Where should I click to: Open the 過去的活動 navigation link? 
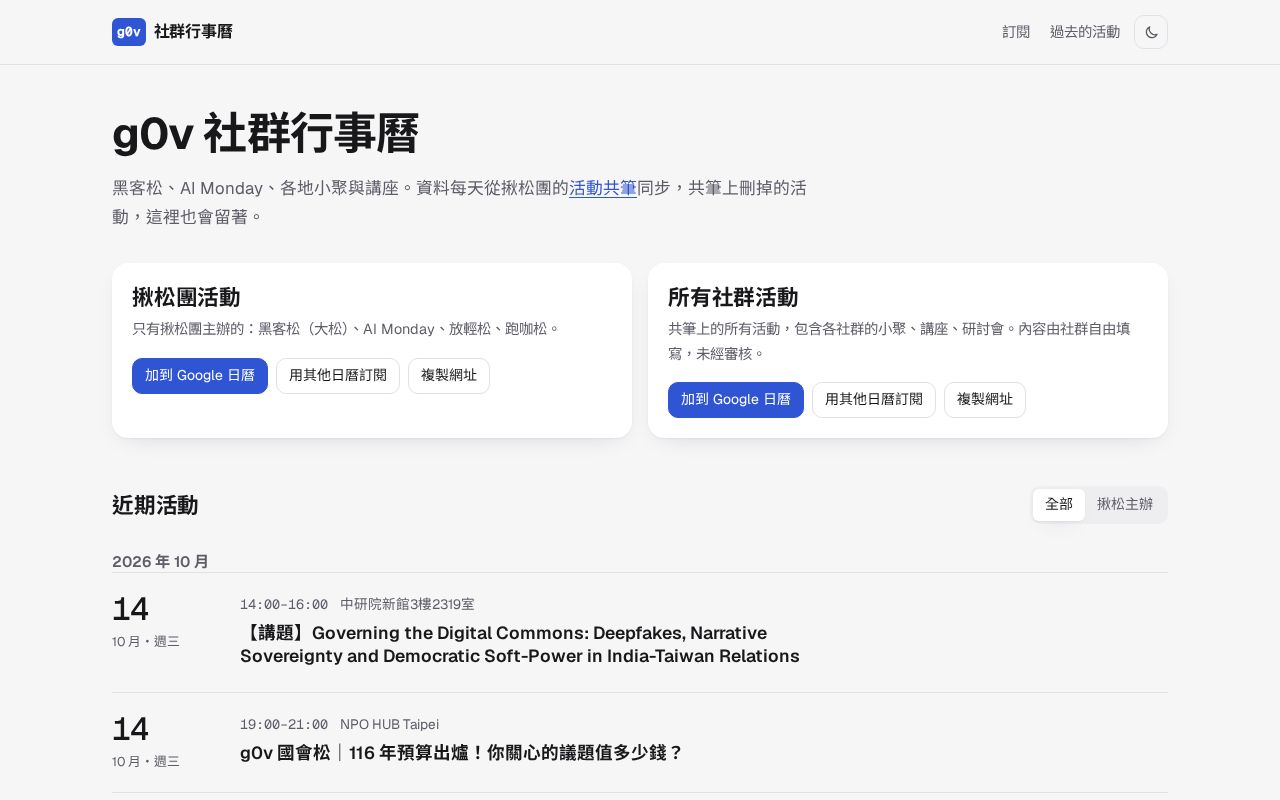tap(1085, 32)
